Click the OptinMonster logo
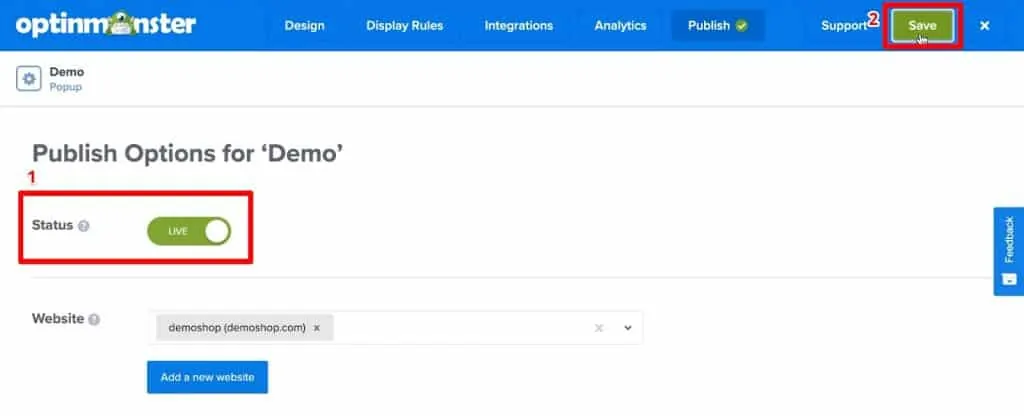This screenshot has width=1024, height=416. [x=106, y=25]
